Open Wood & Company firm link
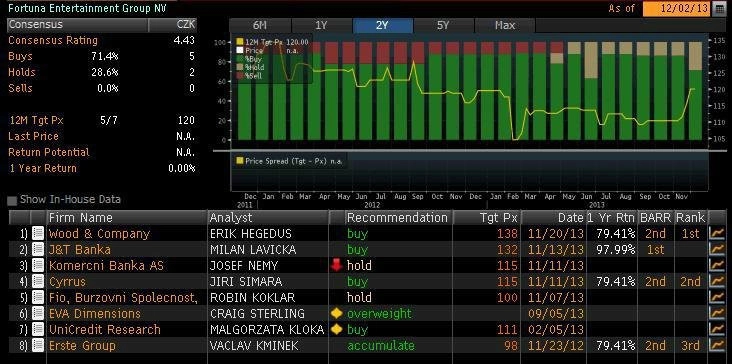 pyautogui.click(x=99, y=234)
